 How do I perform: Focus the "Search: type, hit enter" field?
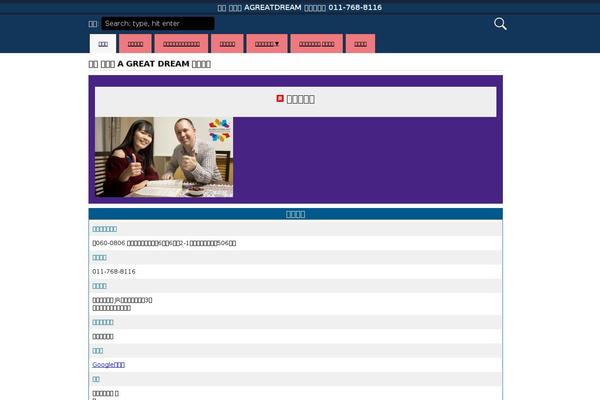(x=158, y=23)
